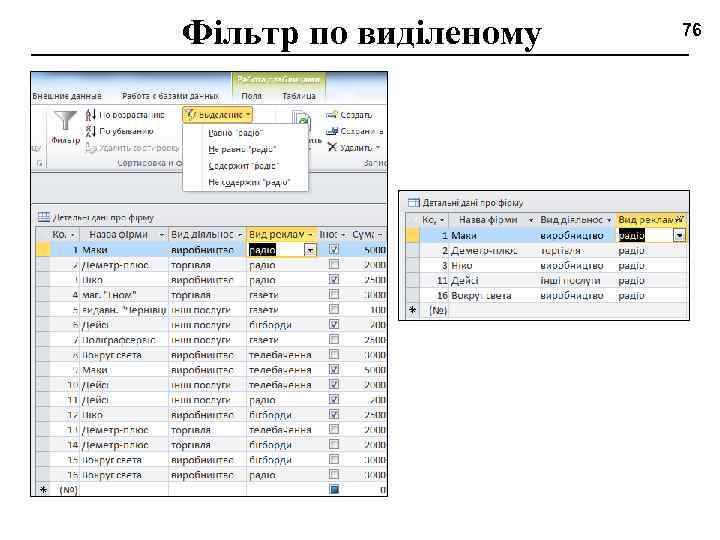Click the select-all corner of the full table
Screen dimensions: 720x540
click(43, 234)
